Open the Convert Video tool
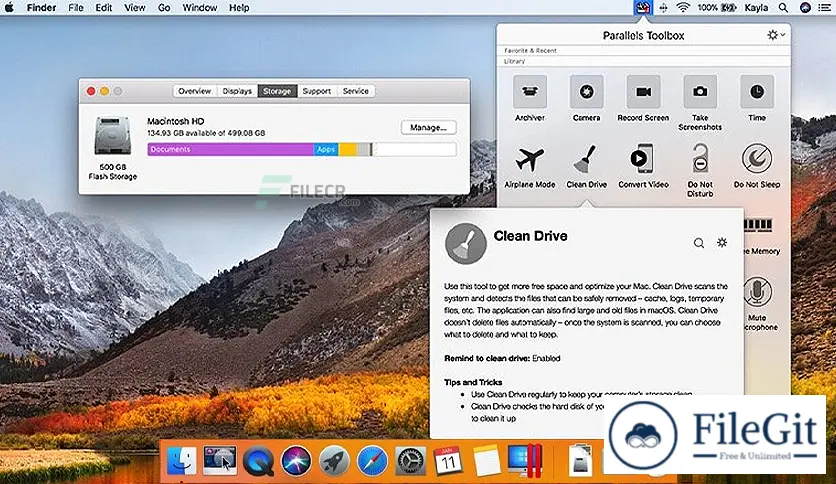This screenshot has width=836, height=484. coord(643,158)
